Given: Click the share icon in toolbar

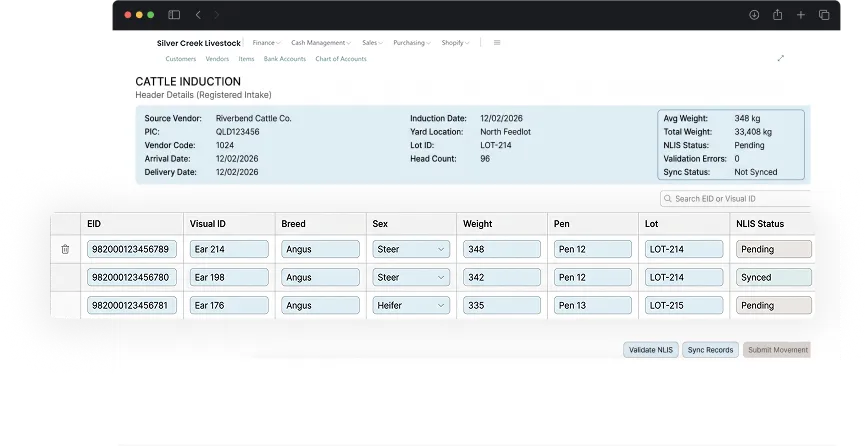Looking at the screenshot, I should pyautogui.click(x=777, y=15).
